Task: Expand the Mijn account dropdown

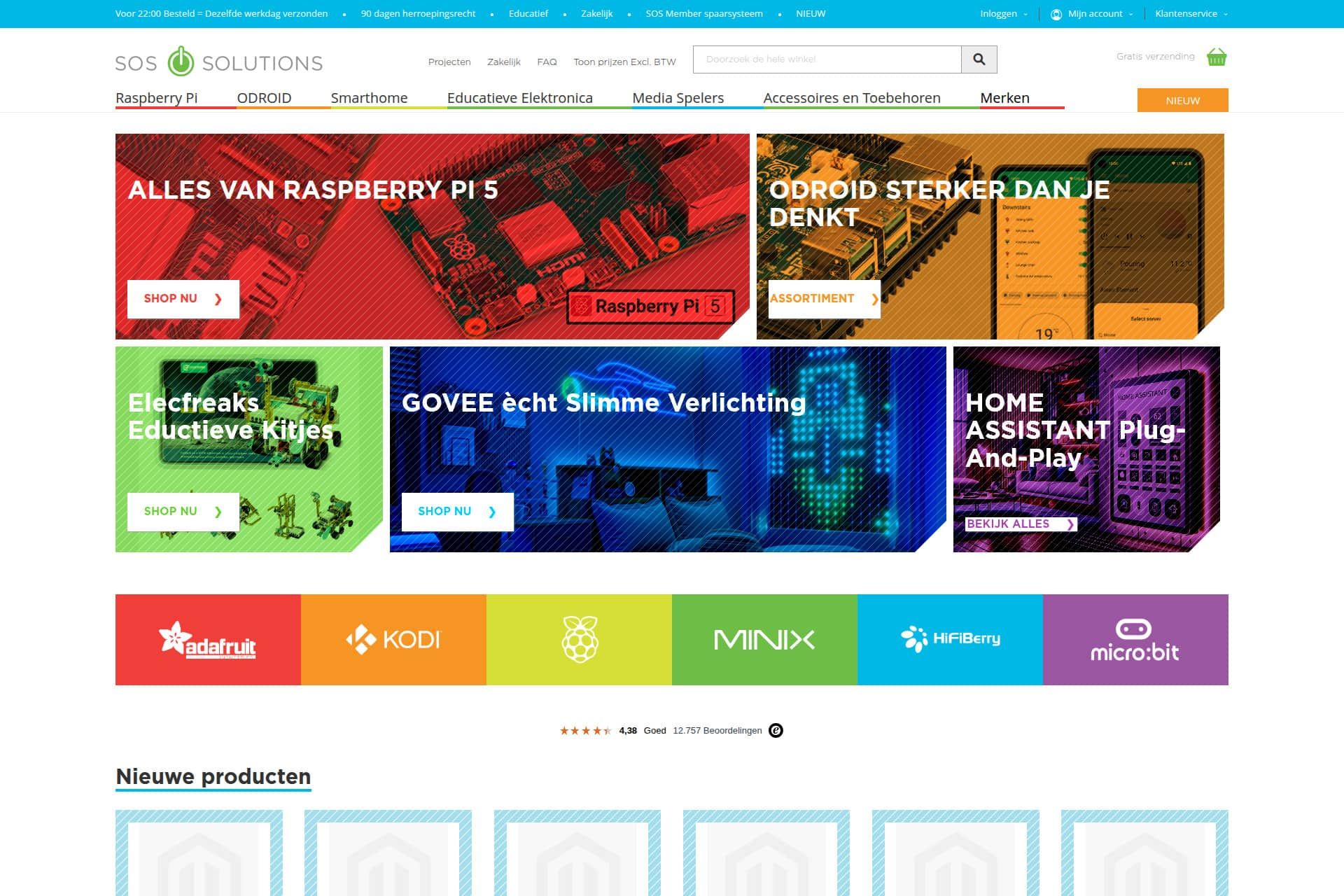Action: coord(1100,14)
